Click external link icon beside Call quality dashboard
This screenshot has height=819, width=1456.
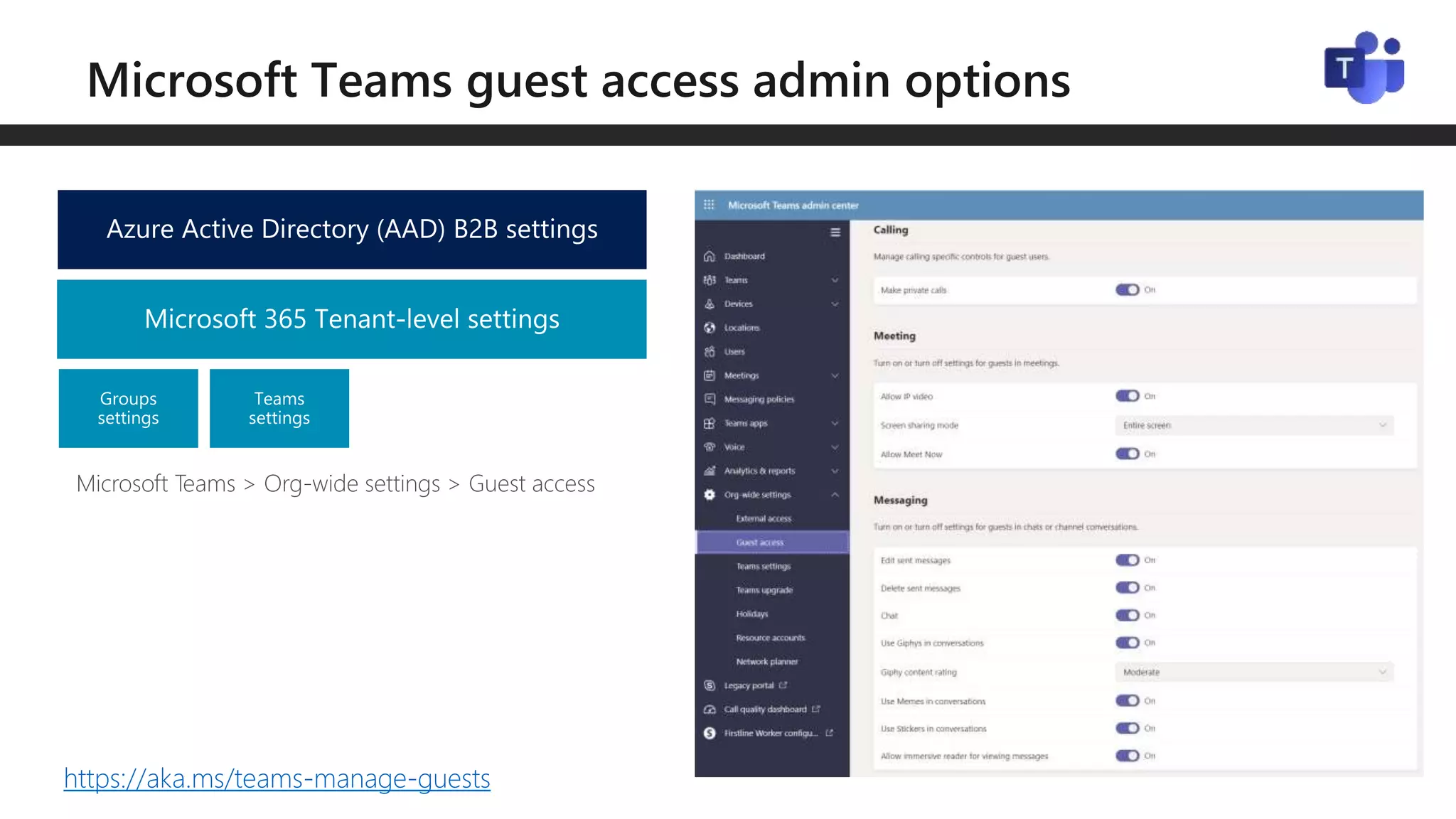click(816, 709)
